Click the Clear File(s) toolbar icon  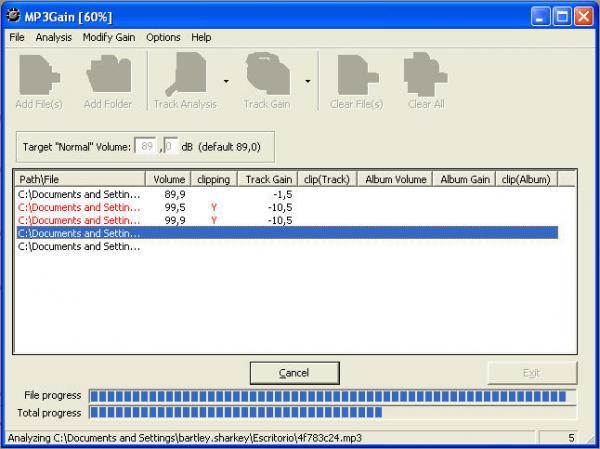tap(358, 75)
